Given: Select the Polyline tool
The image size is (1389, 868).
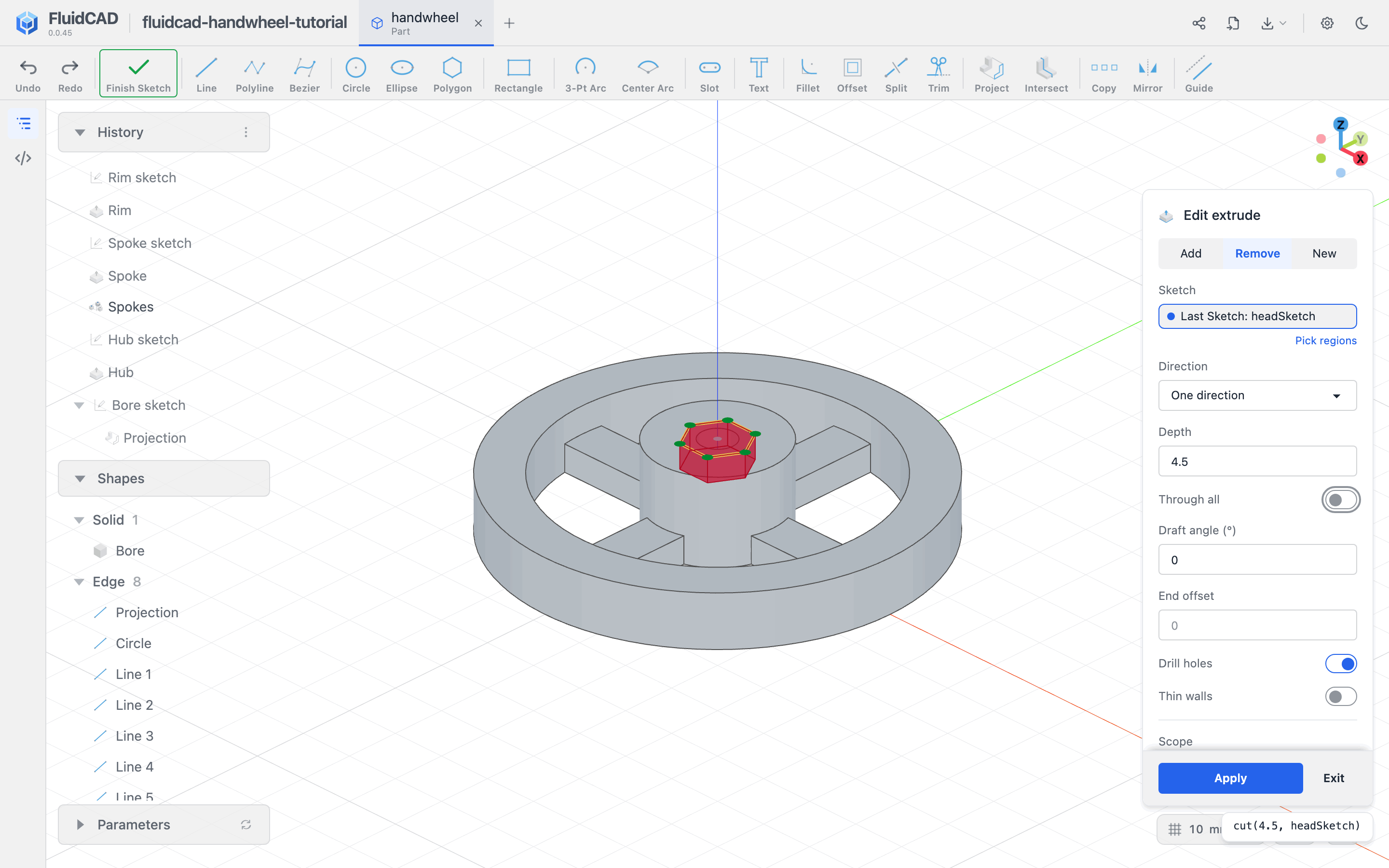Looking at the screenshot, I should pyautogui.click(x=254, y=75).
